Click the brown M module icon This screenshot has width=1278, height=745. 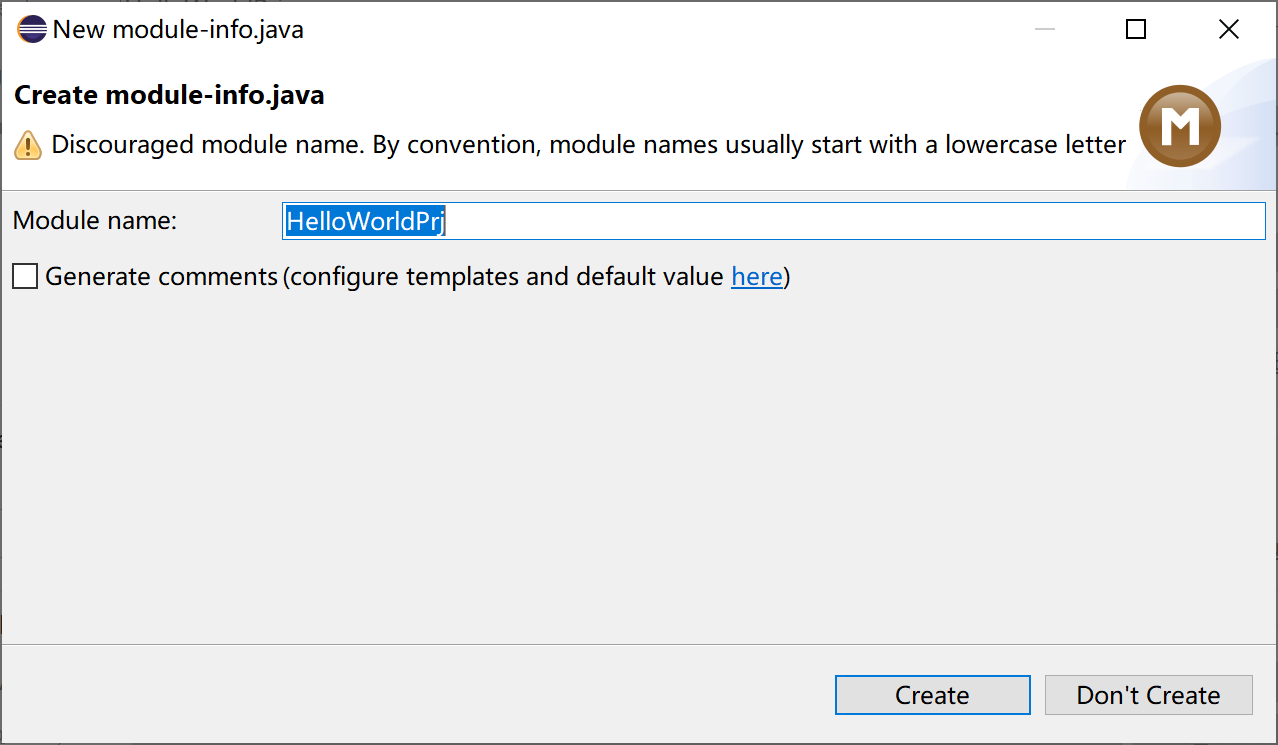tap(1180, 126)
